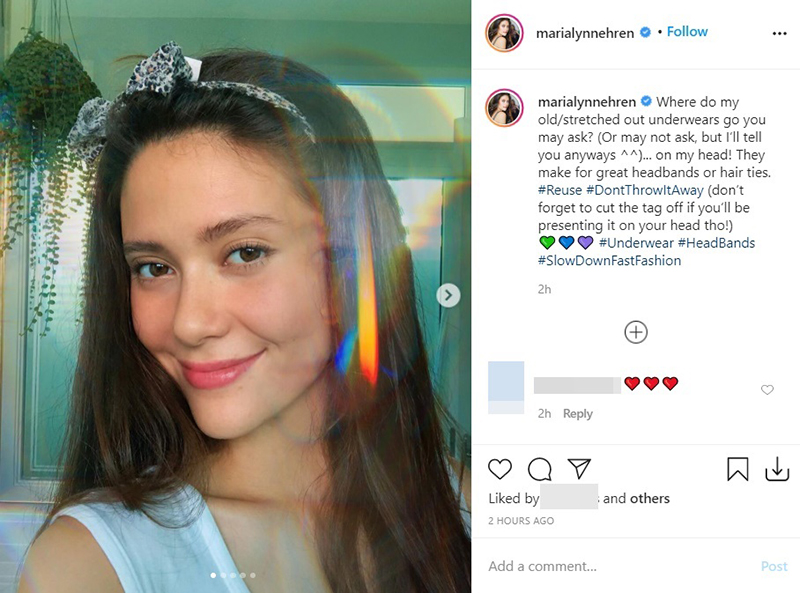
Task: Load more comments with plus icon
Action: [636, 332]
